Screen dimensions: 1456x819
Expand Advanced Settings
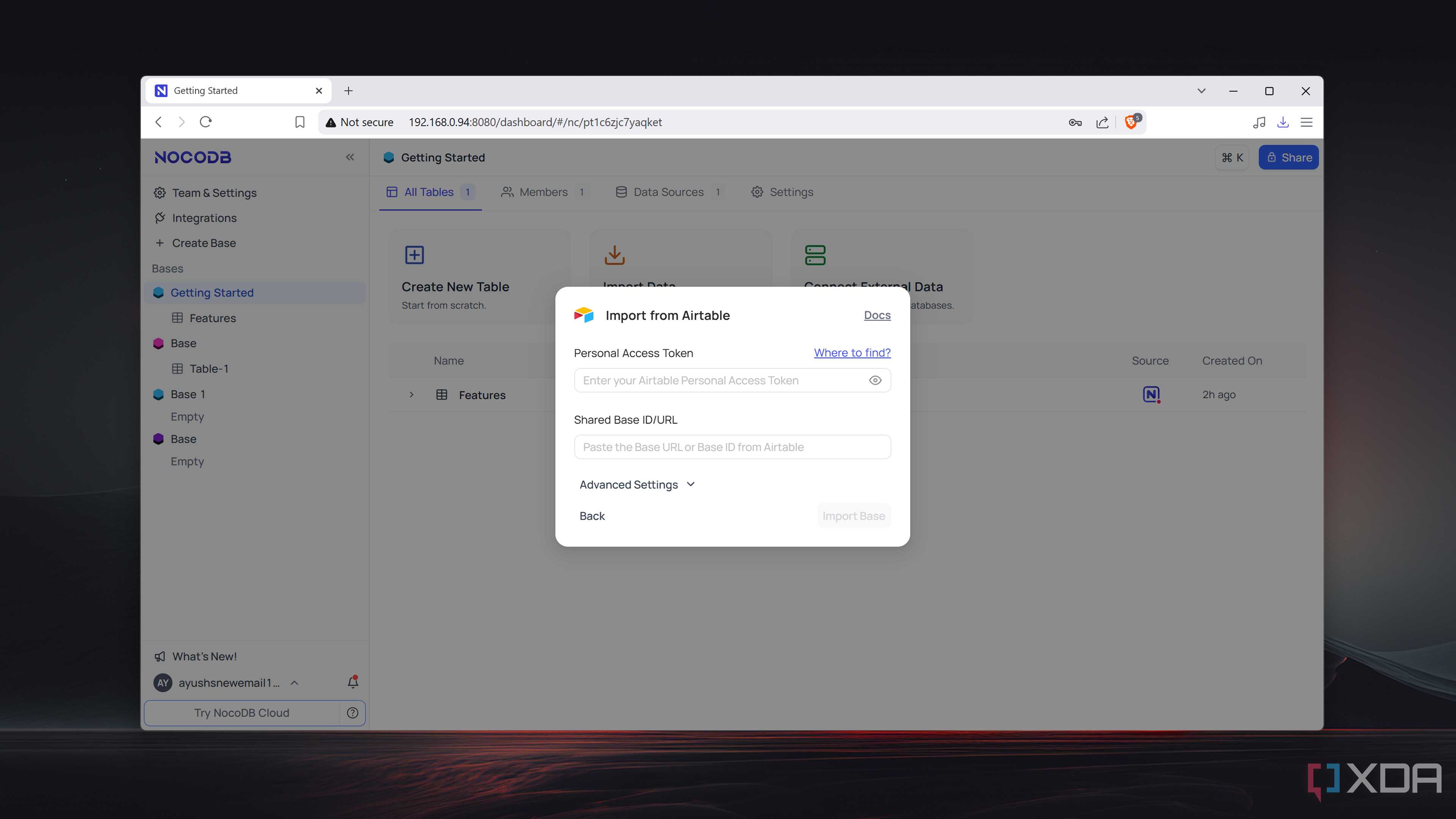point(637,485)
